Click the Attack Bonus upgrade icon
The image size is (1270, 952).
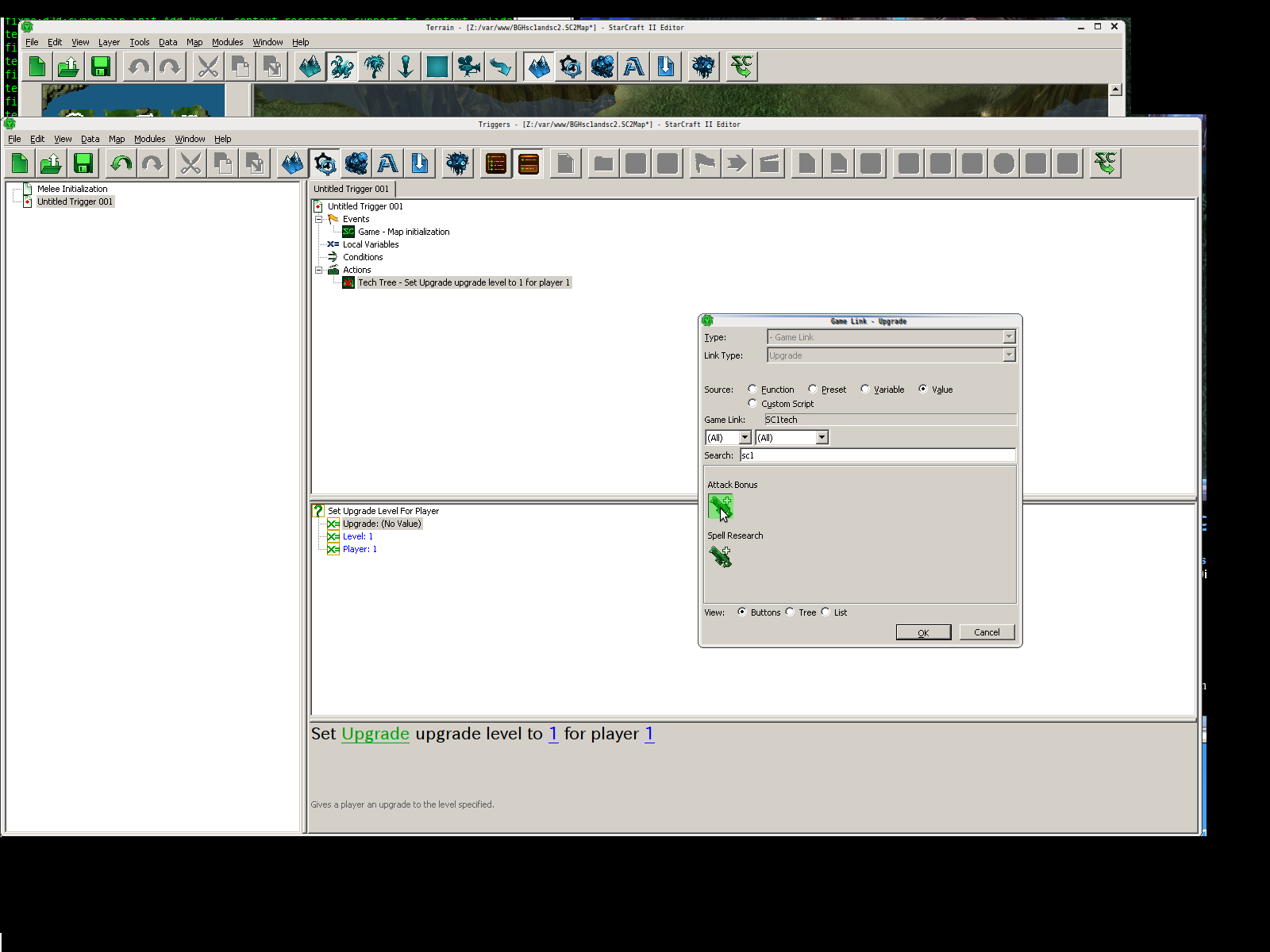coord(720,506)
